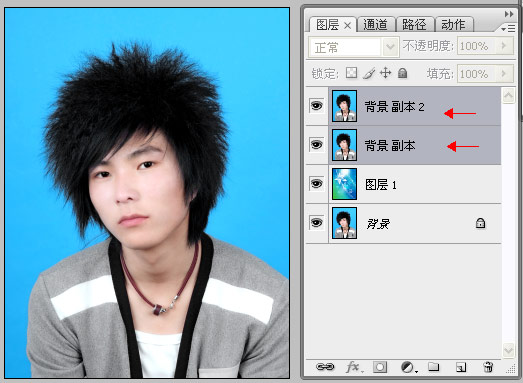The height and width of the screenshot is (383, 523).
Task: Select the 背景 副本 layer thumbnail
Action: pyautogui.click(x=345, y=145)
